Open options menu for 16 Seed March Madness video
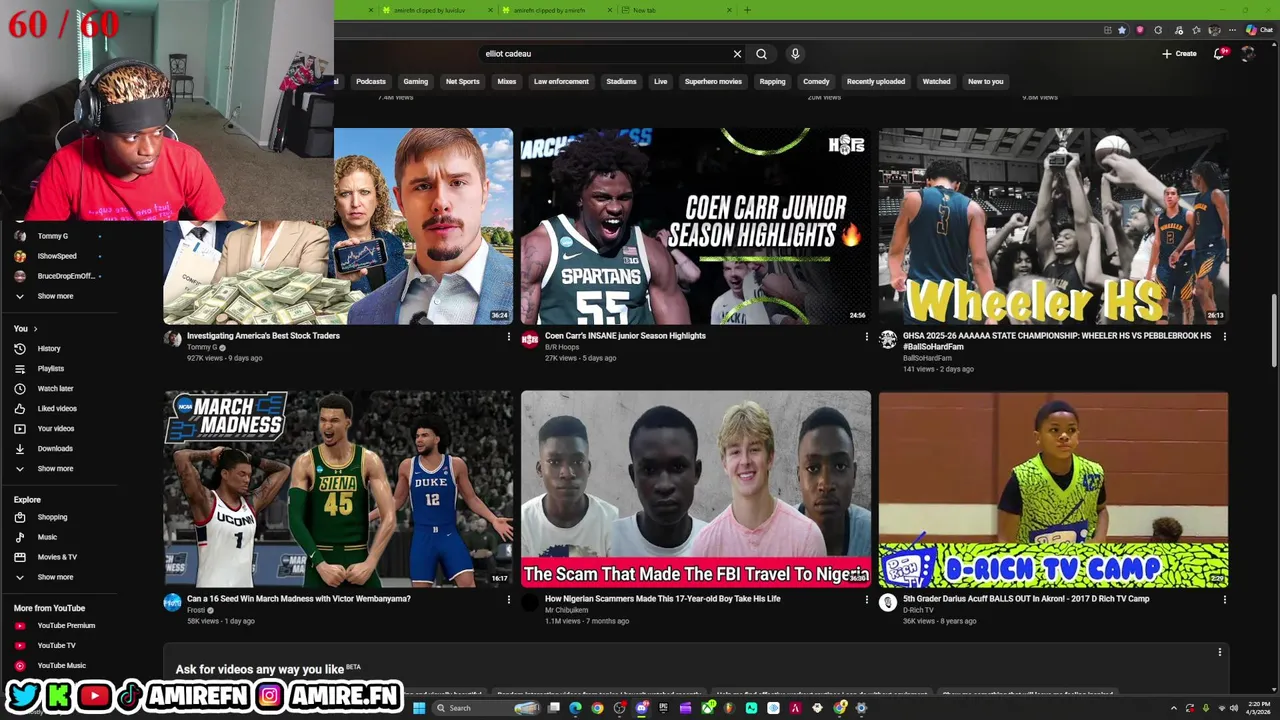 pyautogui.click(x=508, y=599)
